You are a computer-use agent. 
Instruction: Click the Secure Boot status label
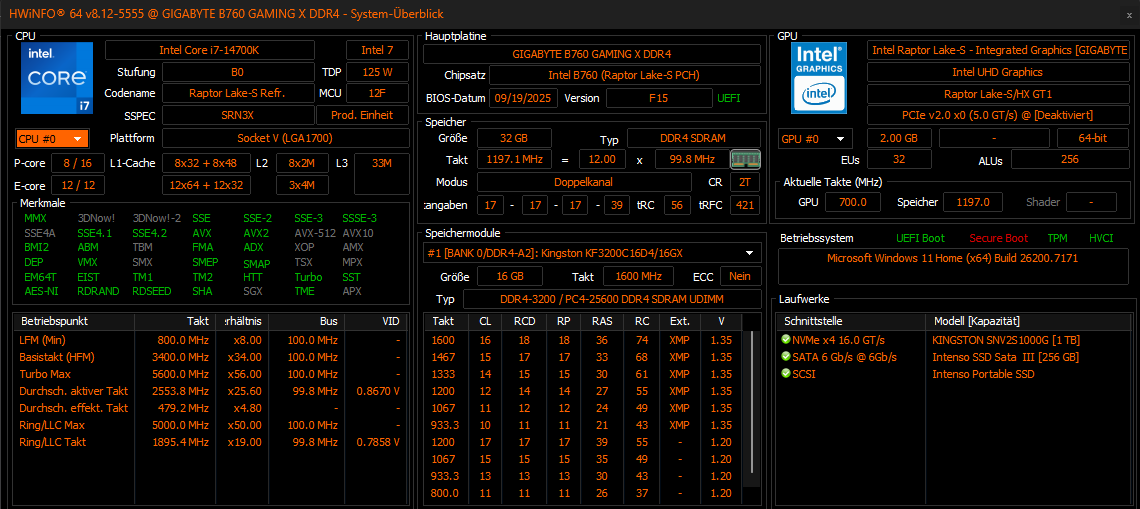pos(998,239)
